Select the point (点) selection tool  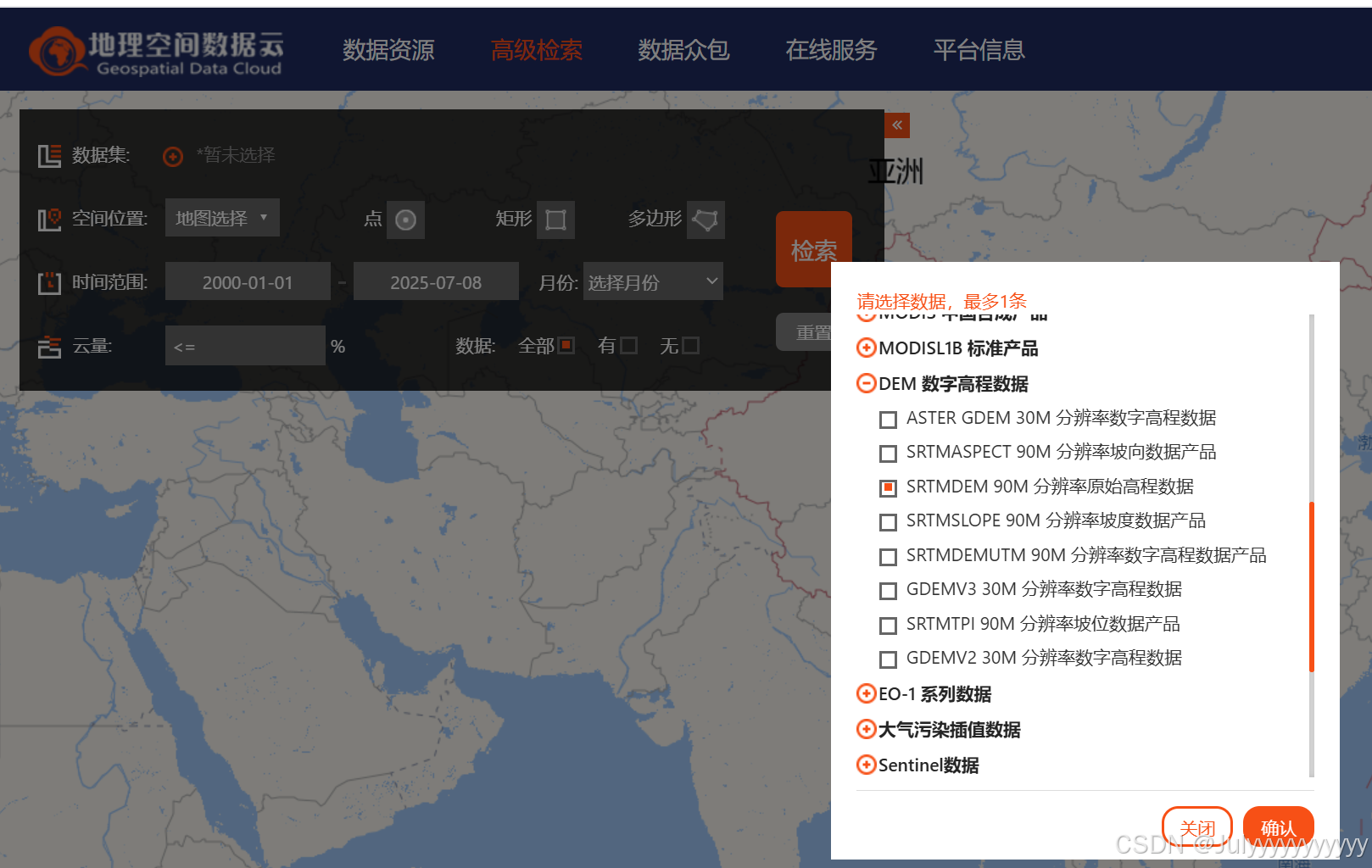point(405,220)
